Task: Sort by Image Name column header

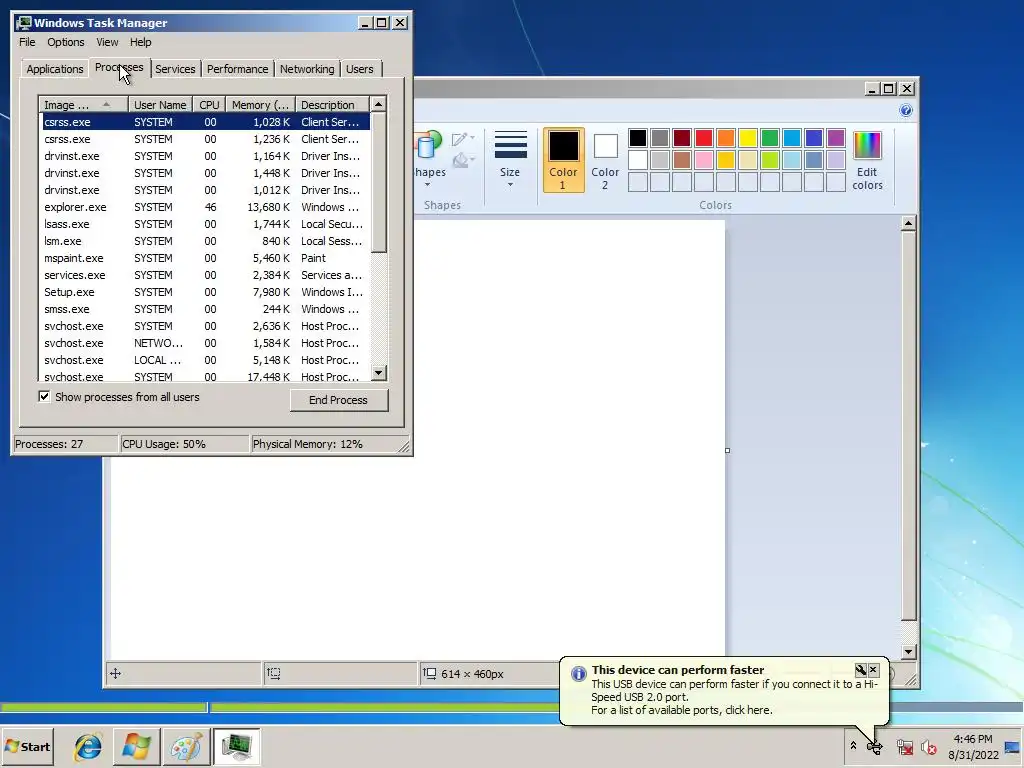Action: [x=84, y=104]
